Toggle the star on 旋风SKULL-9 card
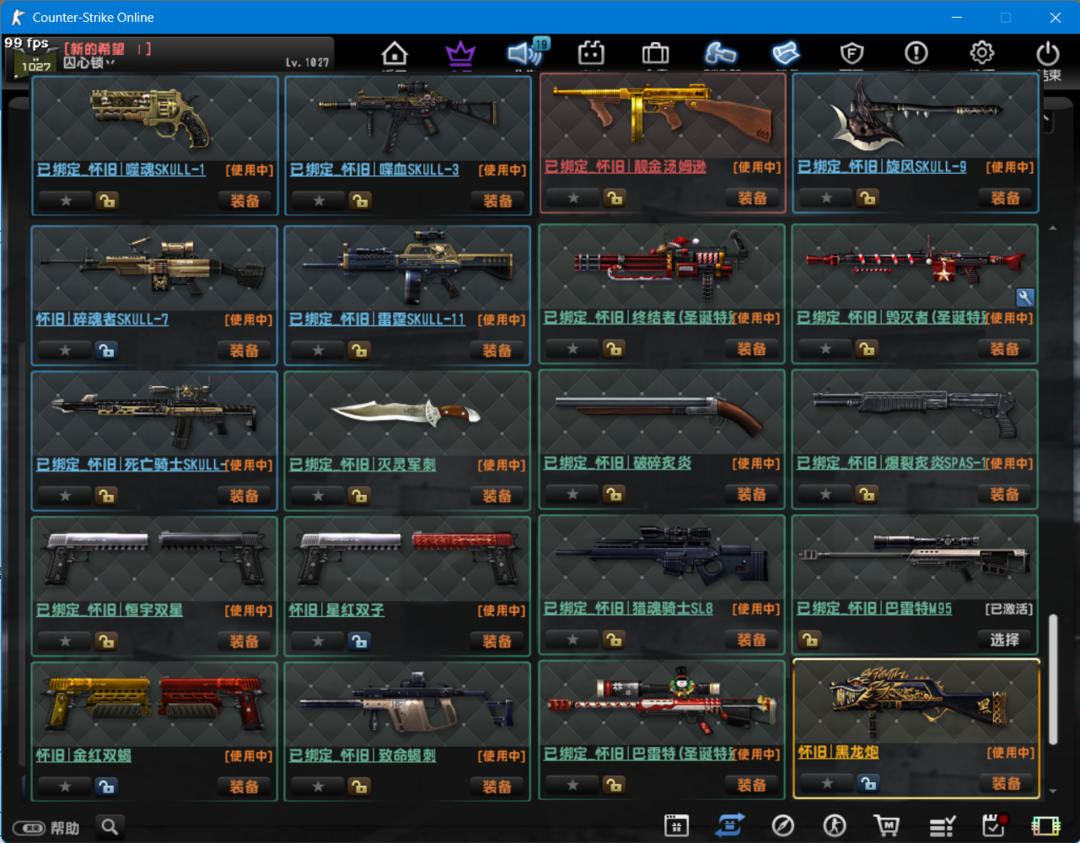 click(x=827, y=198)
